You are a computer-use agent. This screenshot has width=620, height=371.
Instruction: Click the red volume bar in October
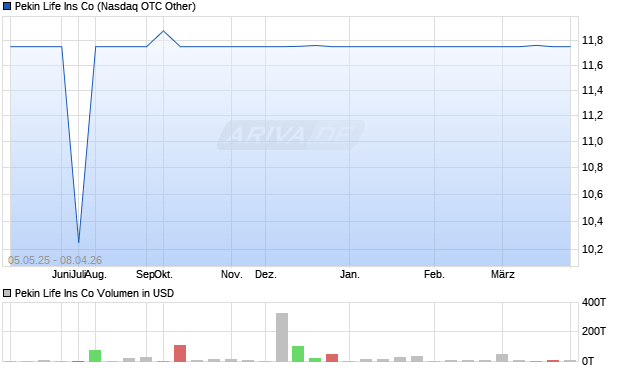point(180,353)
